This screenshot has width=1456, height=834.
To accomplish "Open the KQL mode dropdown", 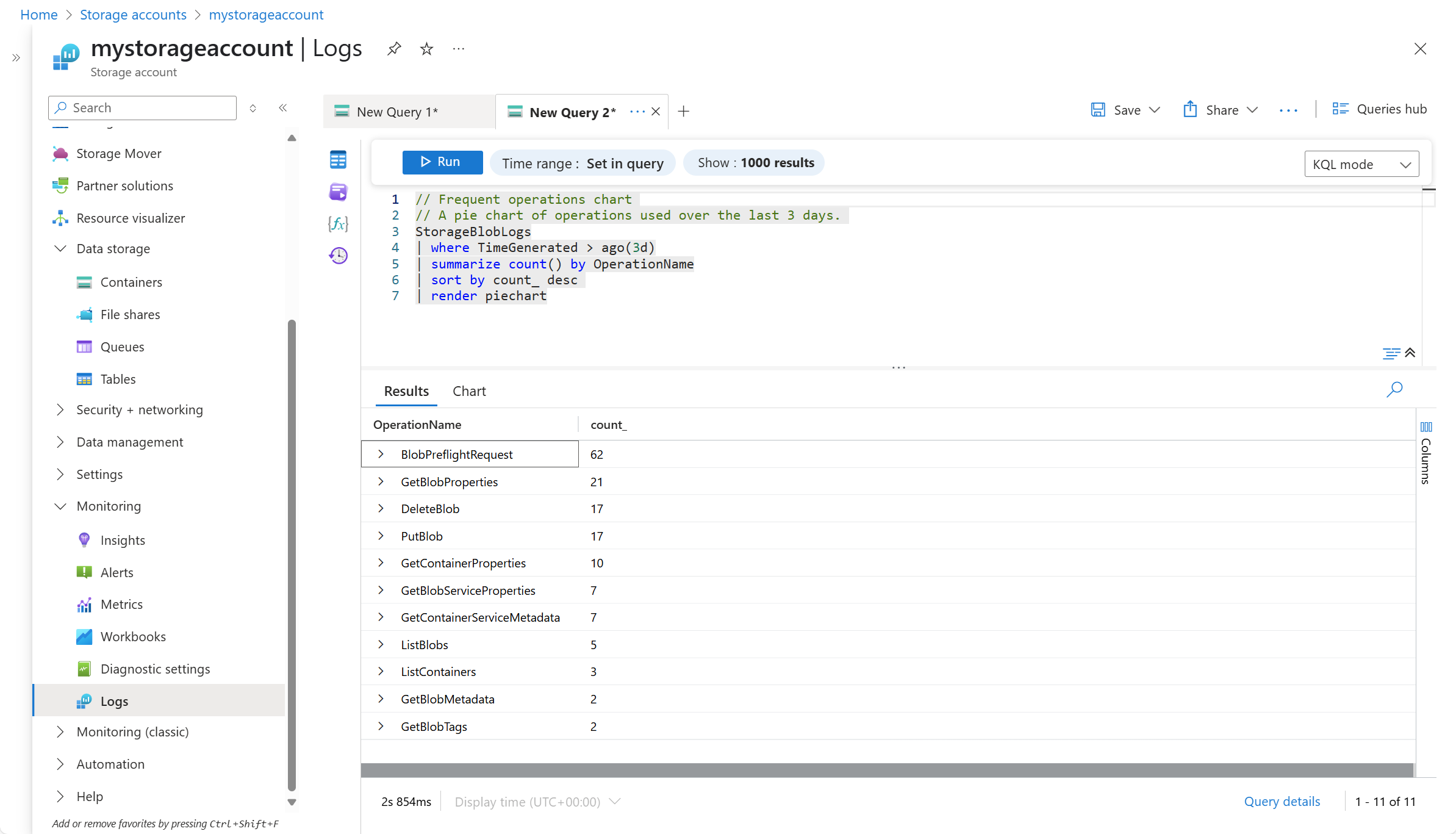I will [1361, 164].
